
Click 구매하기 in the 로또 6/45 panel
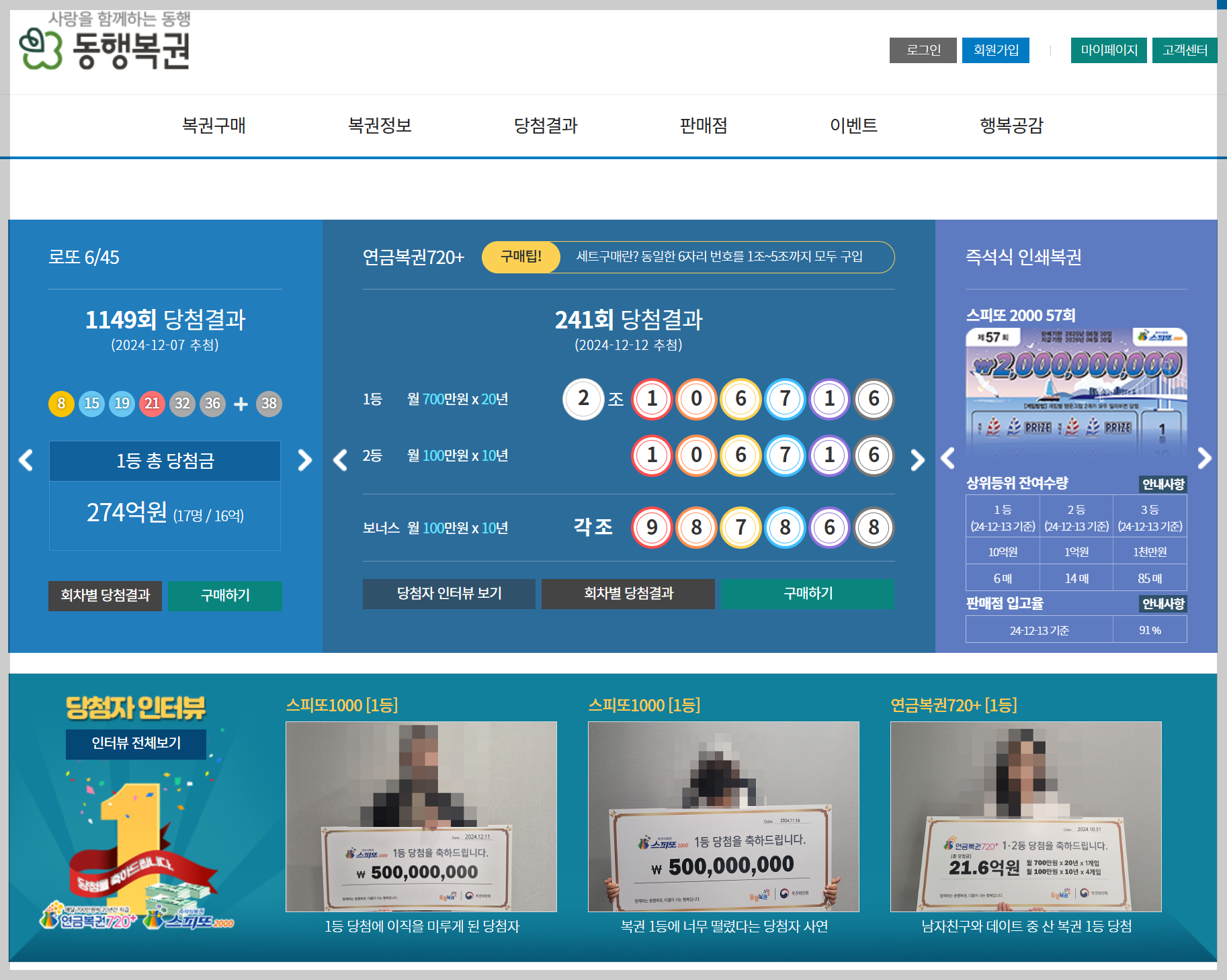(225, 596)
